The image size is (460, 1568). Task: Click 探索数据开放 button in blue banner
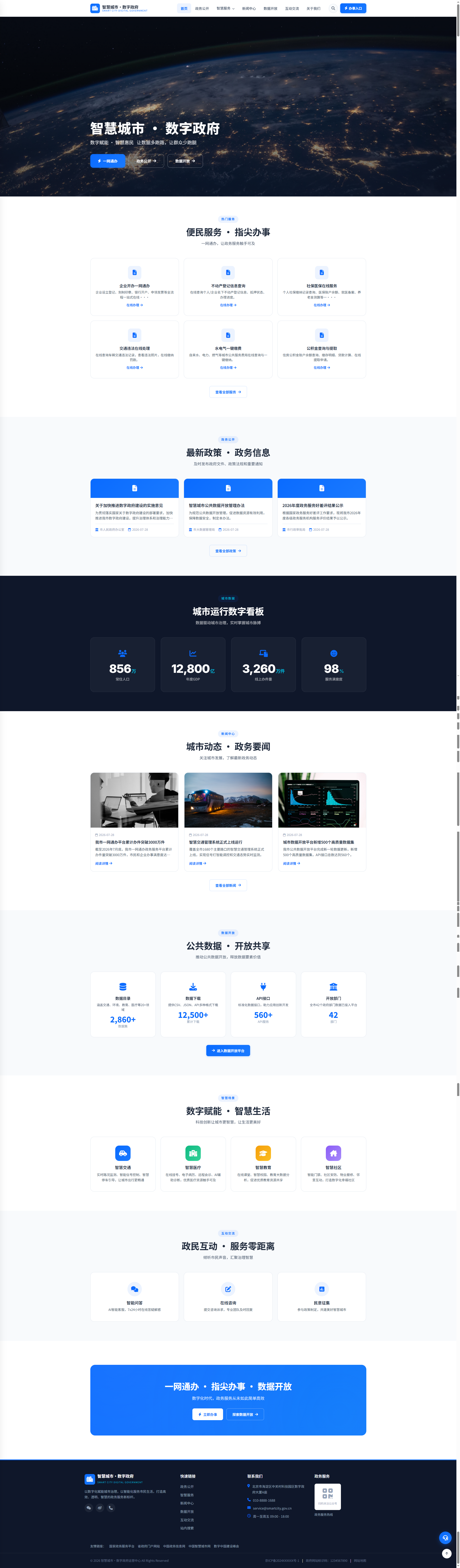coord(245,1415)
